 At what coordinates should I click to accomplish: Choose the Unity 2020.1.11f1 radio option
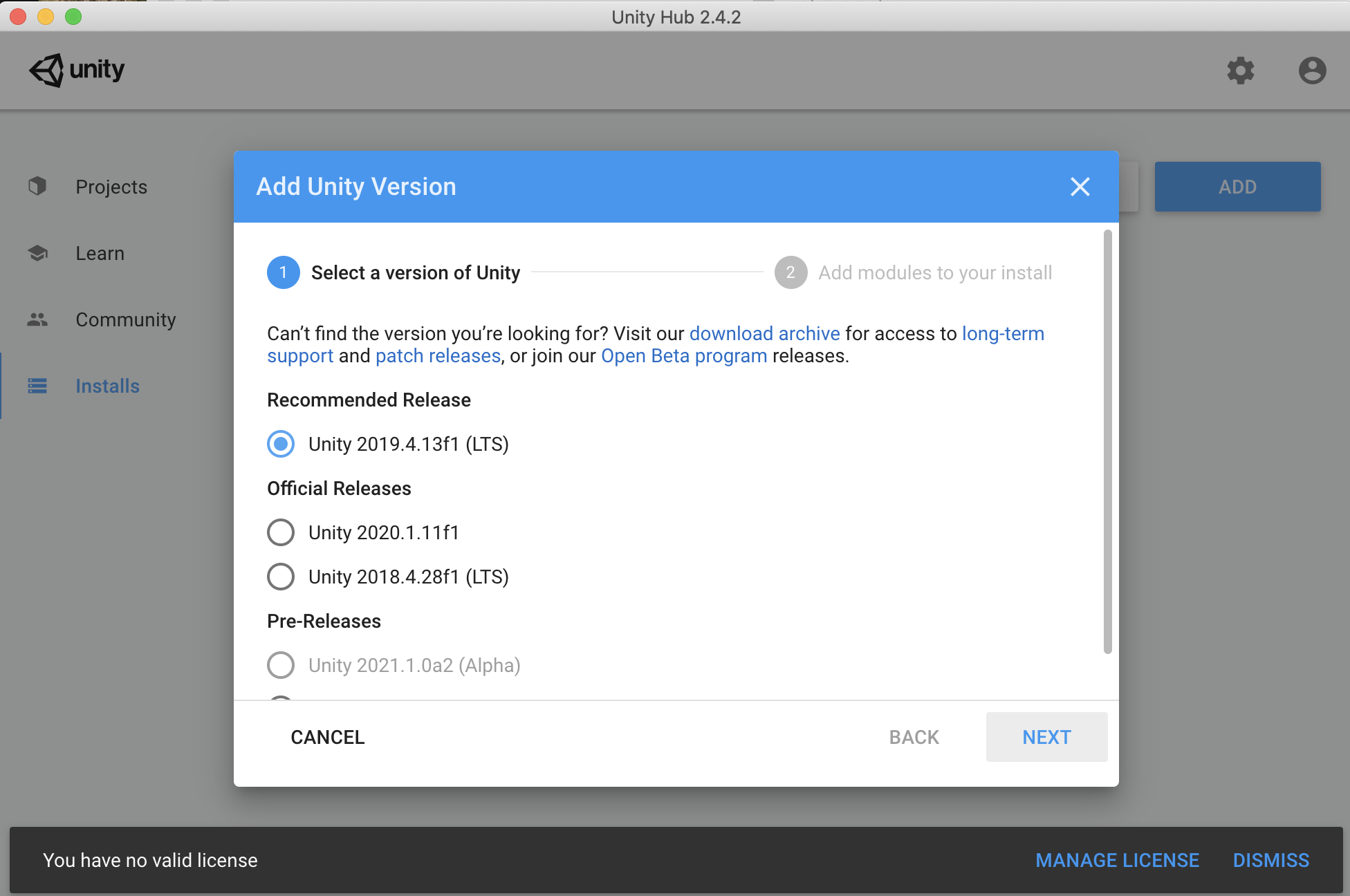point(281,532)
